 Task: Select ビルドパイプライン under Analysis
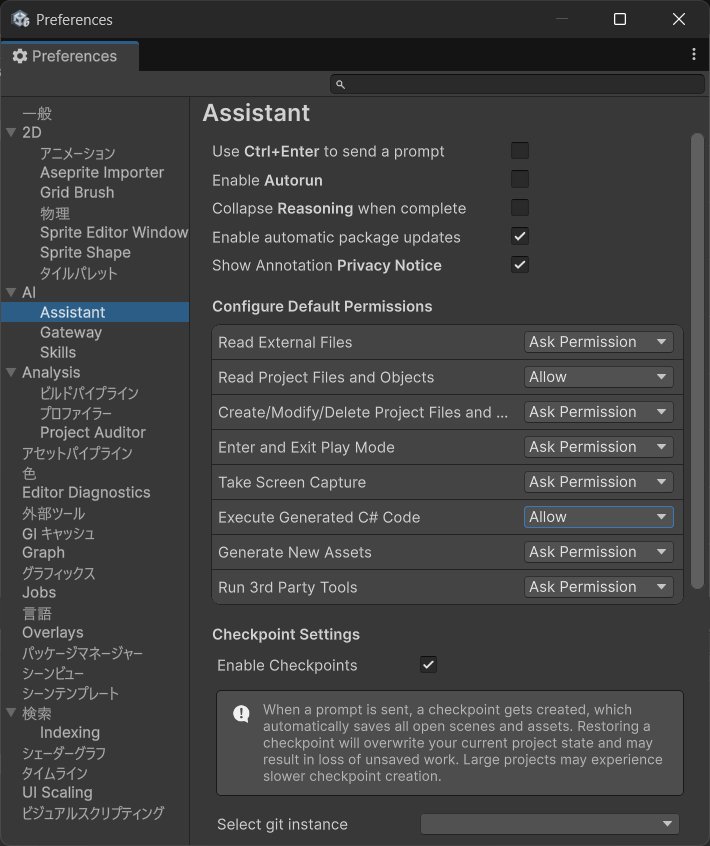(90, 393)
